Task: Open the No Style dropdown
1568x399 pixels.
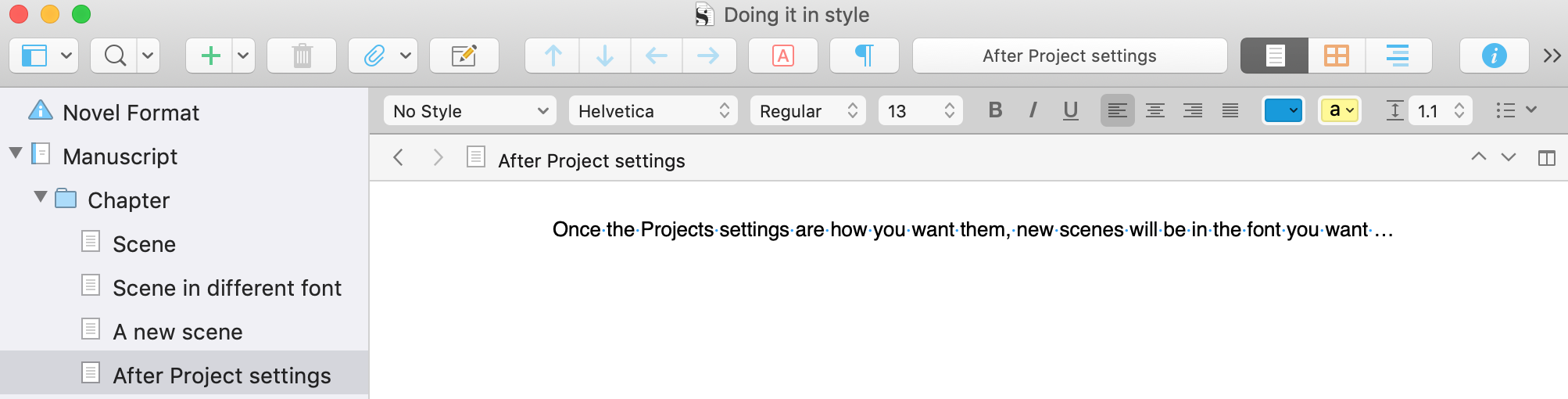Action: [470, 111]
